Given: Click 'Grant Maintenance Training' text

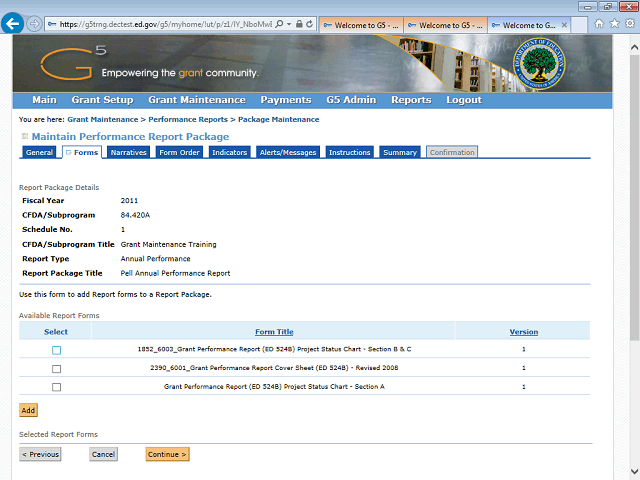Looking at the screenshot, I should 168,244.
